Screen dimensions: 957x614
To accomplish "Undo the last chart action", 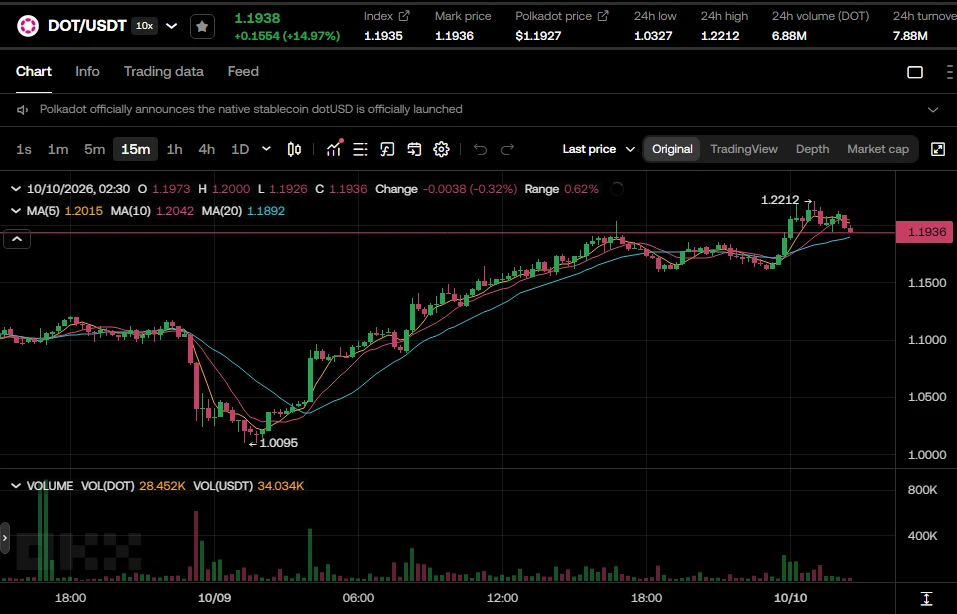I will tap(480, 149).
